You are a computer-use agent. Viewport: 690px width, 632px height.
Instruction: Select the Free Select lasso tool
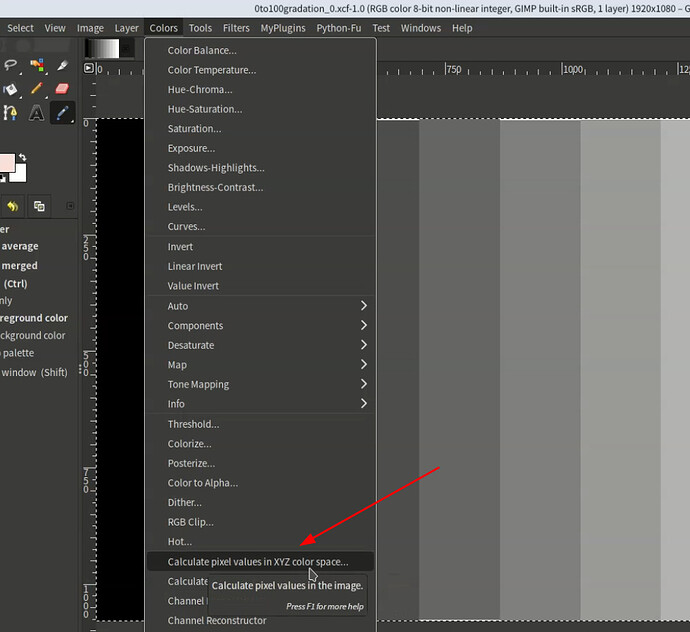click(11, 65)
